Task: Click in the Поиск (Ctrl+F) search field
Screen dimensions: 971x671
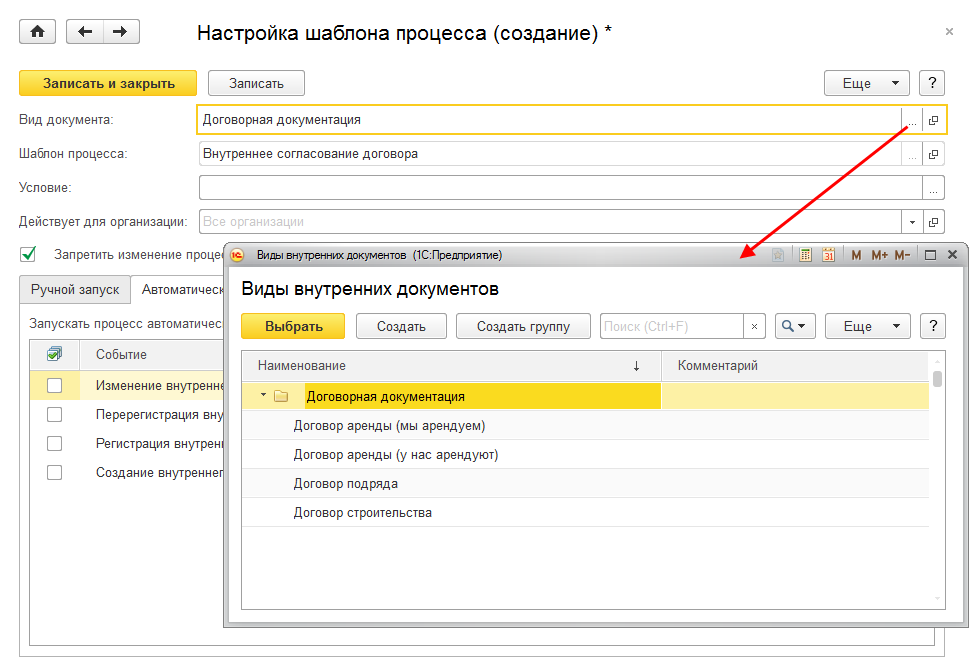Action: (x=672, y=326)
